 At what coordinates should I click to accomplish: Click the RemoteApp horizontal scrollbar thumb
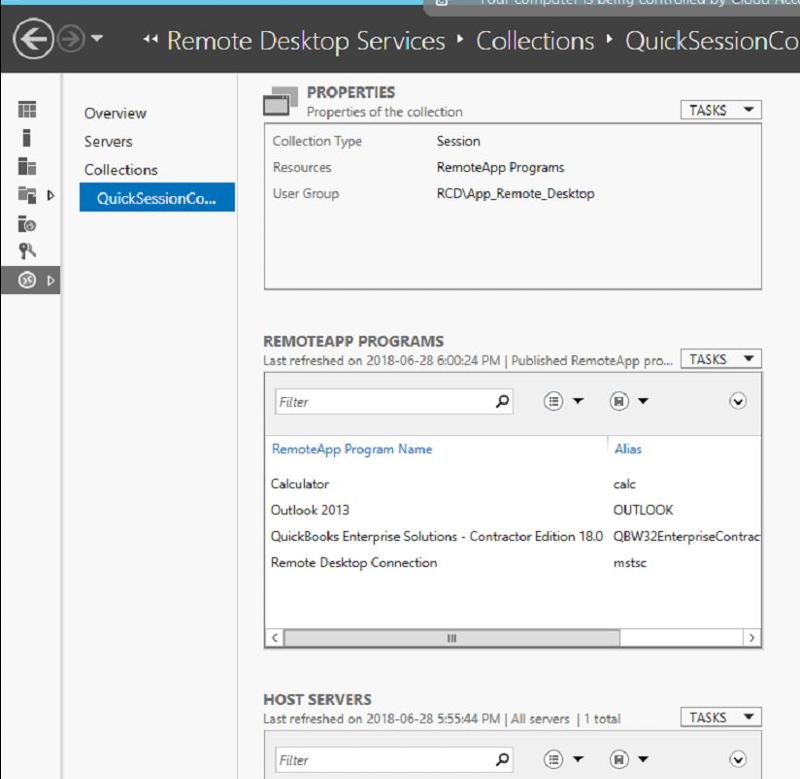[x=452, y=638]
